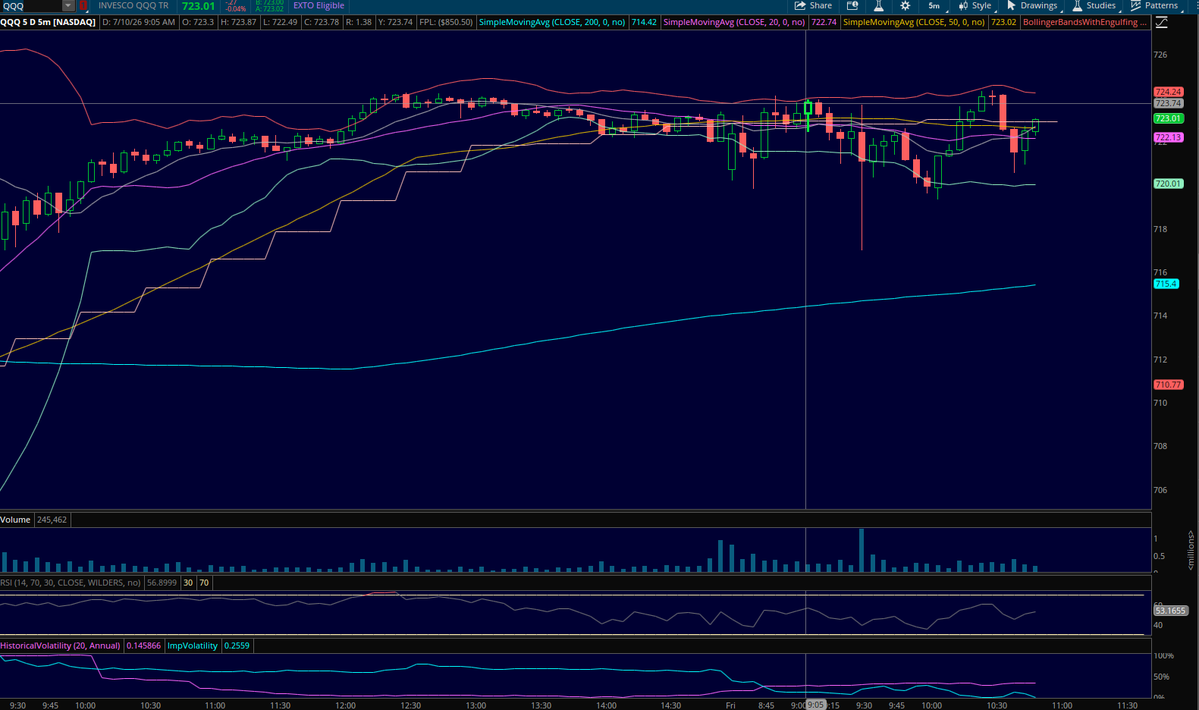Click the QQQ symbol input field
This screenshot has height=710, width=1199.
coord(31,5)
